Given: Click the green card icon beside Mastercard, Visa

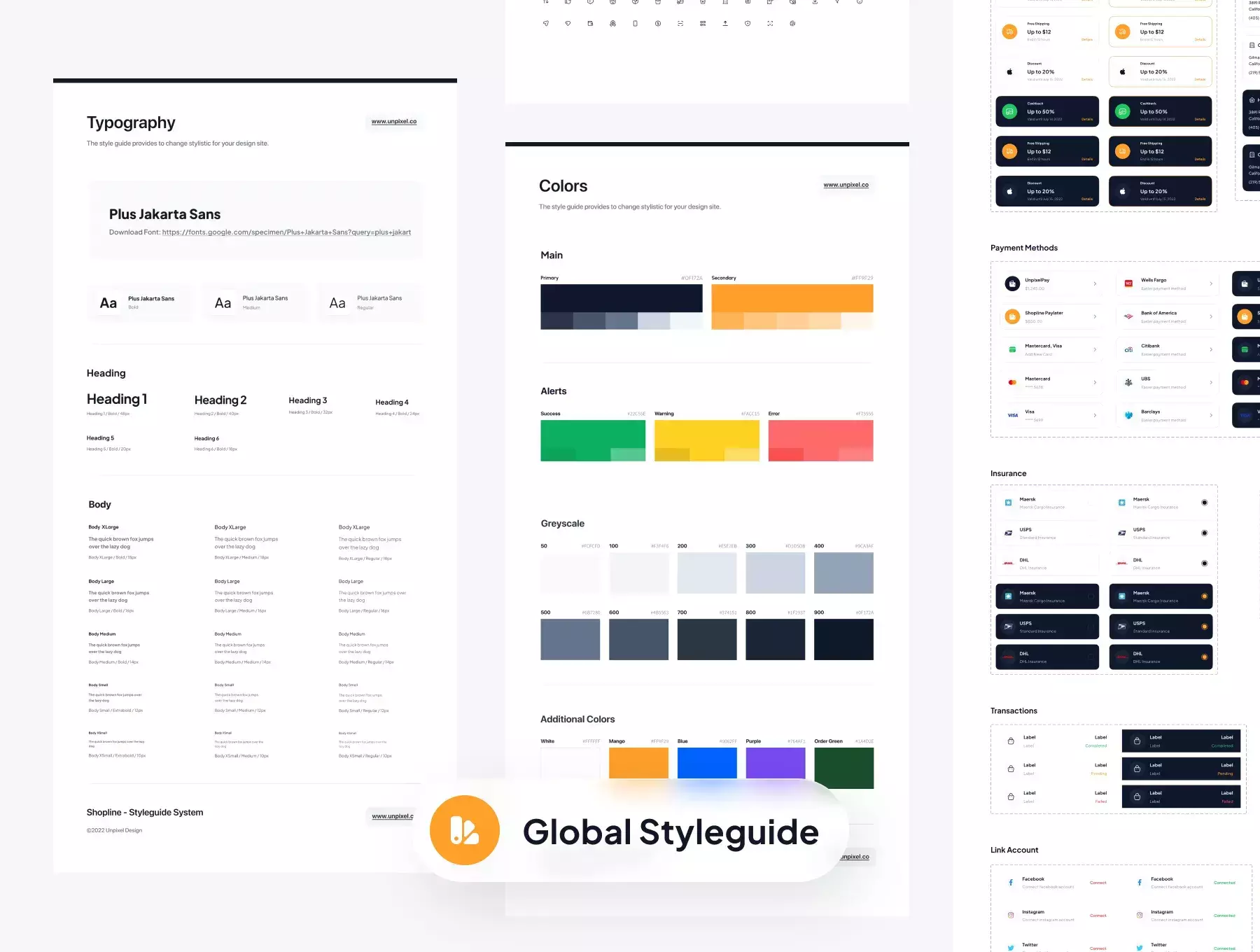Looking at the screenshot, I should [x=1012, y=349].
